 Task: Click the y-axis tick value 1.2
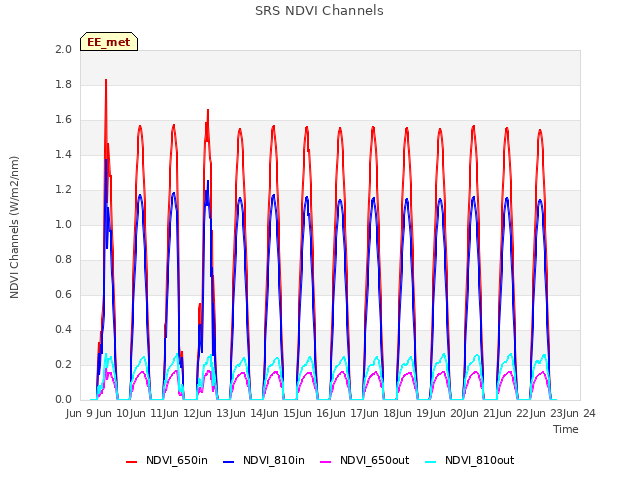[63, 189]
